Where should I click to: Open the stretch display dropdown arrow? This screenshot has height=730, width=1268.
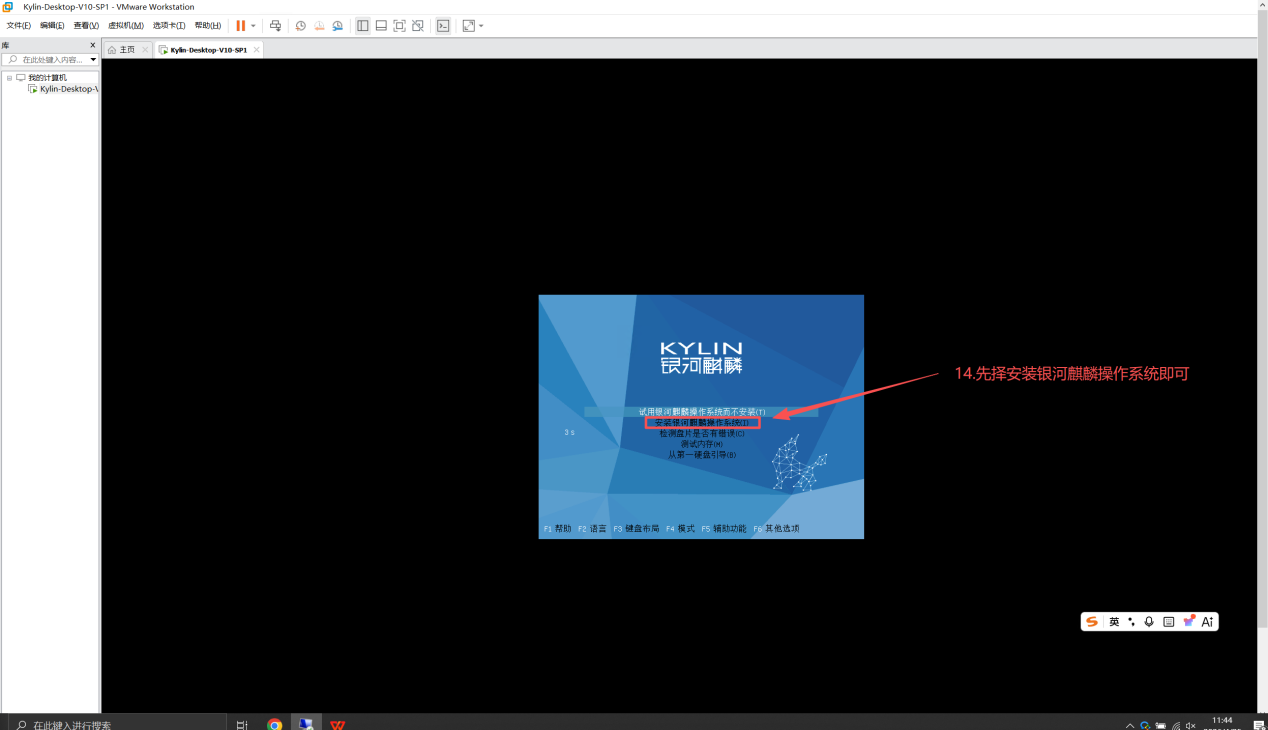[x=481, y=26]
